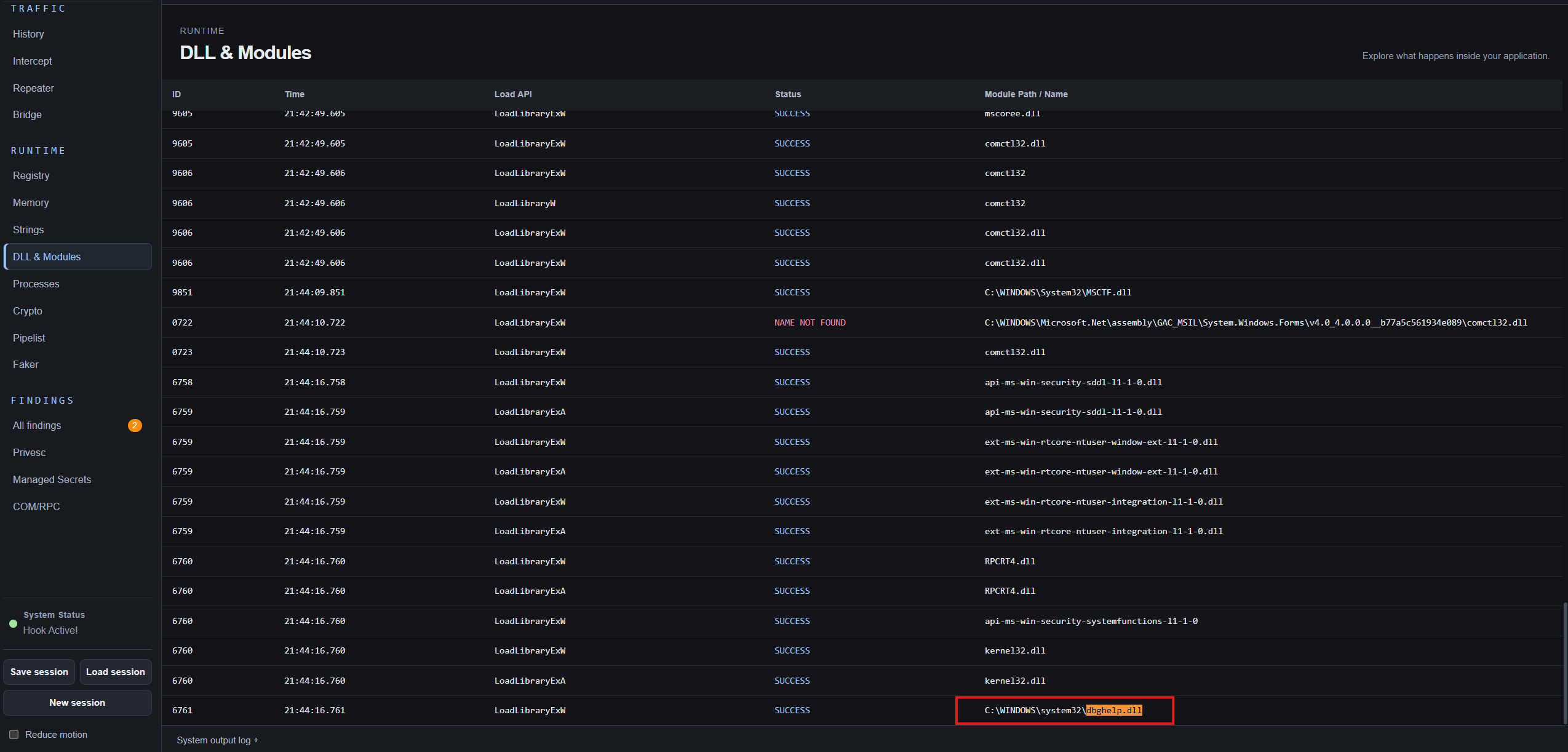This screenshot has width=1568, height=752.
Task: Click the Save session button
Action: (x=39, y=672)
